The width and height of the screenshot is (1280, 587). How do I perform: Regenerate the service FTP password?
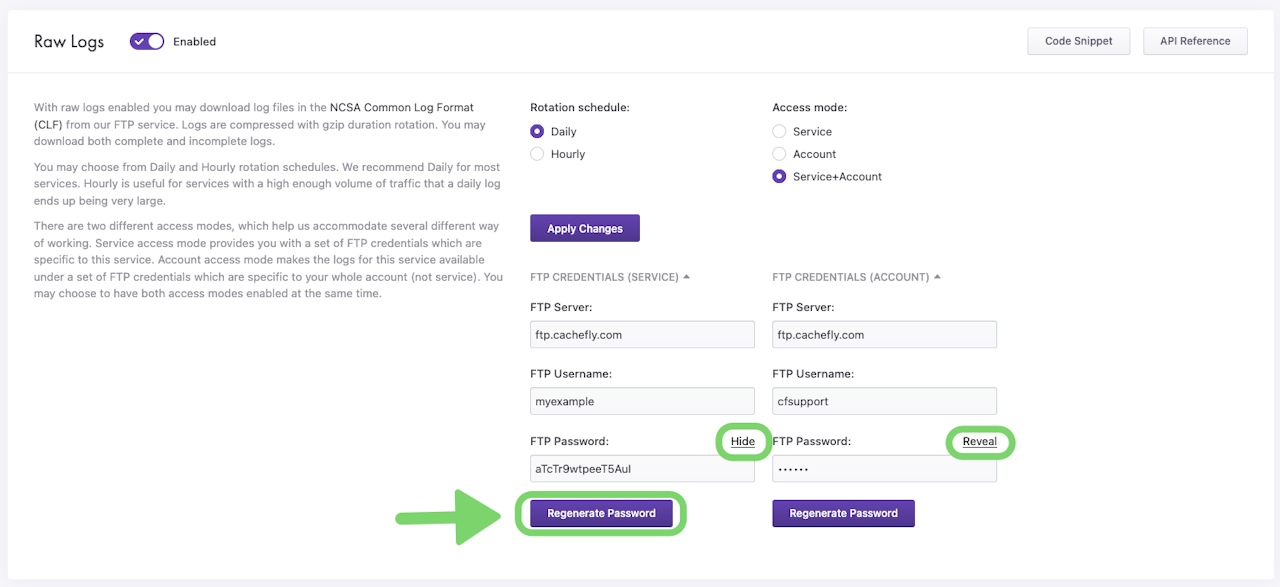coord(601,513)
